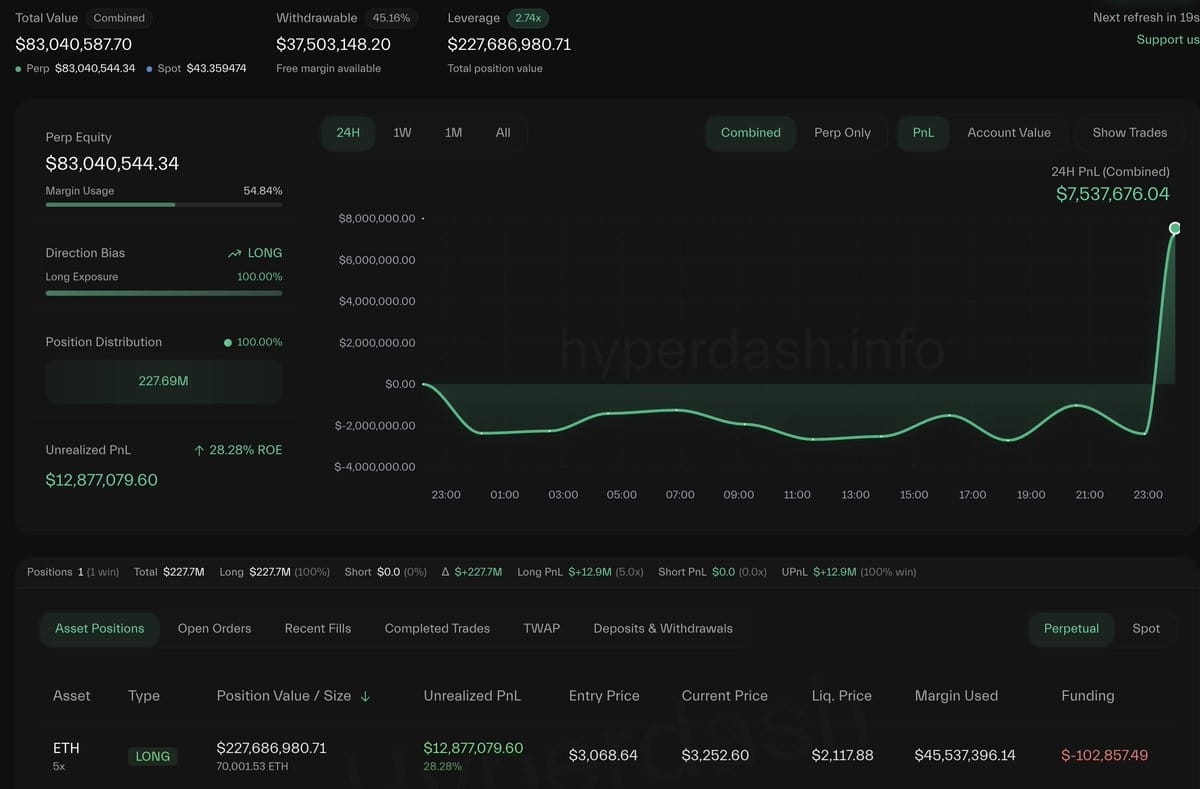Viewport: 1200px width, 789px height.
Task: Enable Show Trades on the chart
Action: click(x=1129, y=133)
